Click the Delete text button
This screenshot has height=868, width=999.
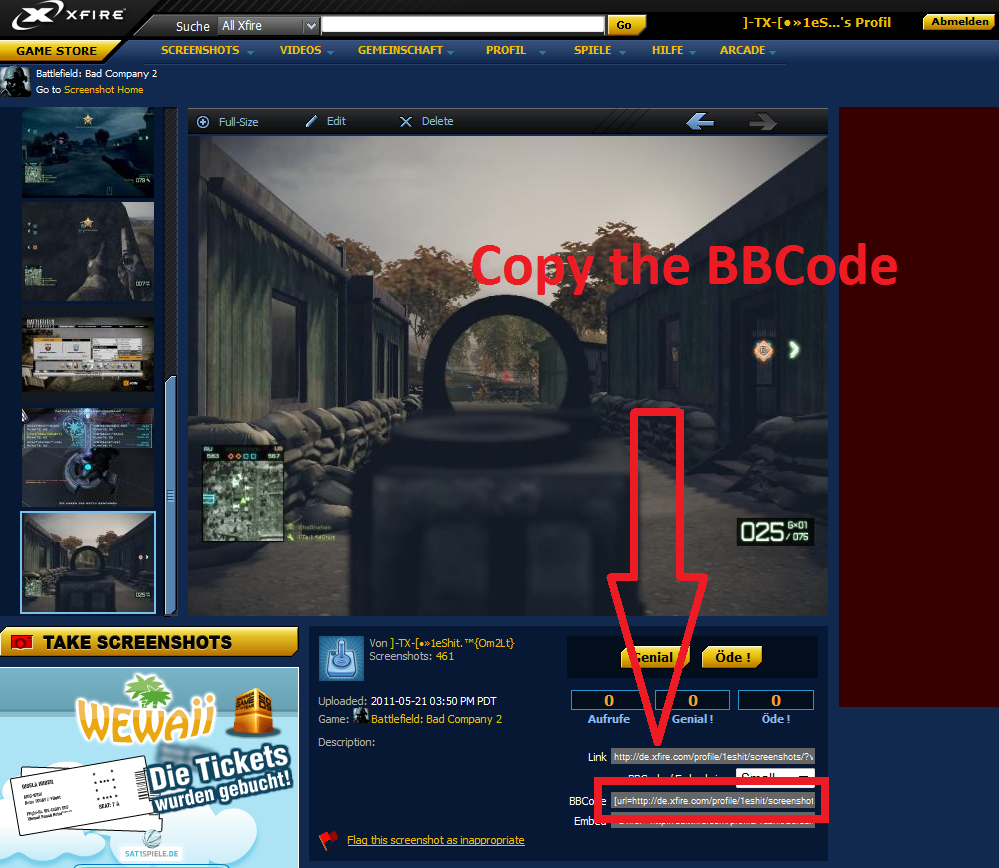pos(437,121)
